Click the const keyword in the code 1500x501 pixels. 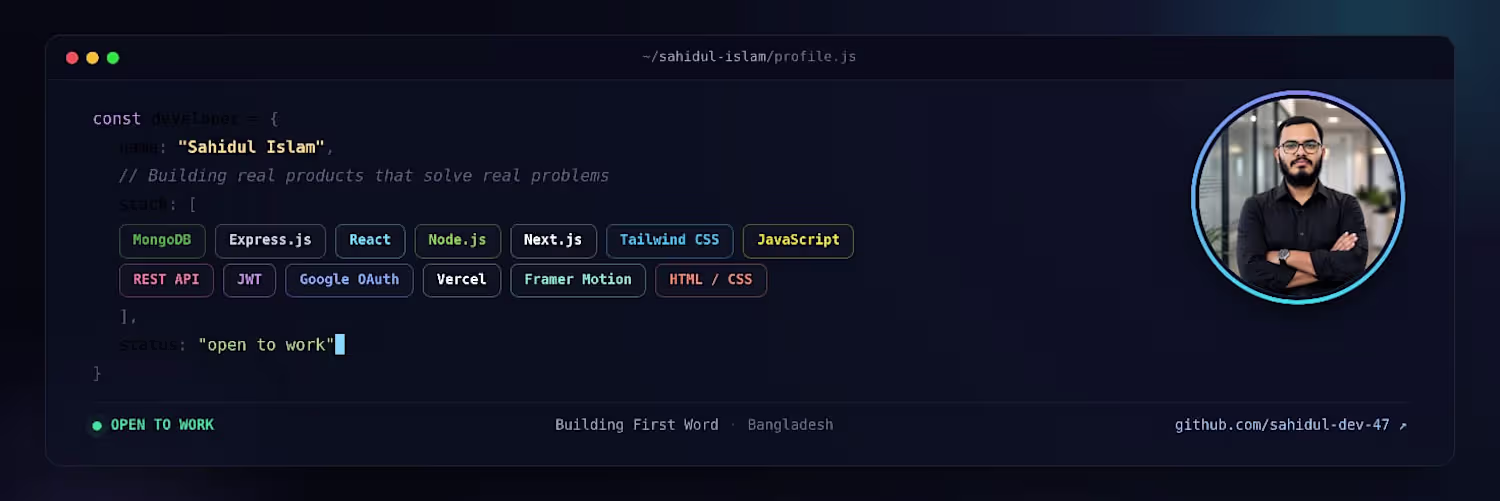click(117, 119)
